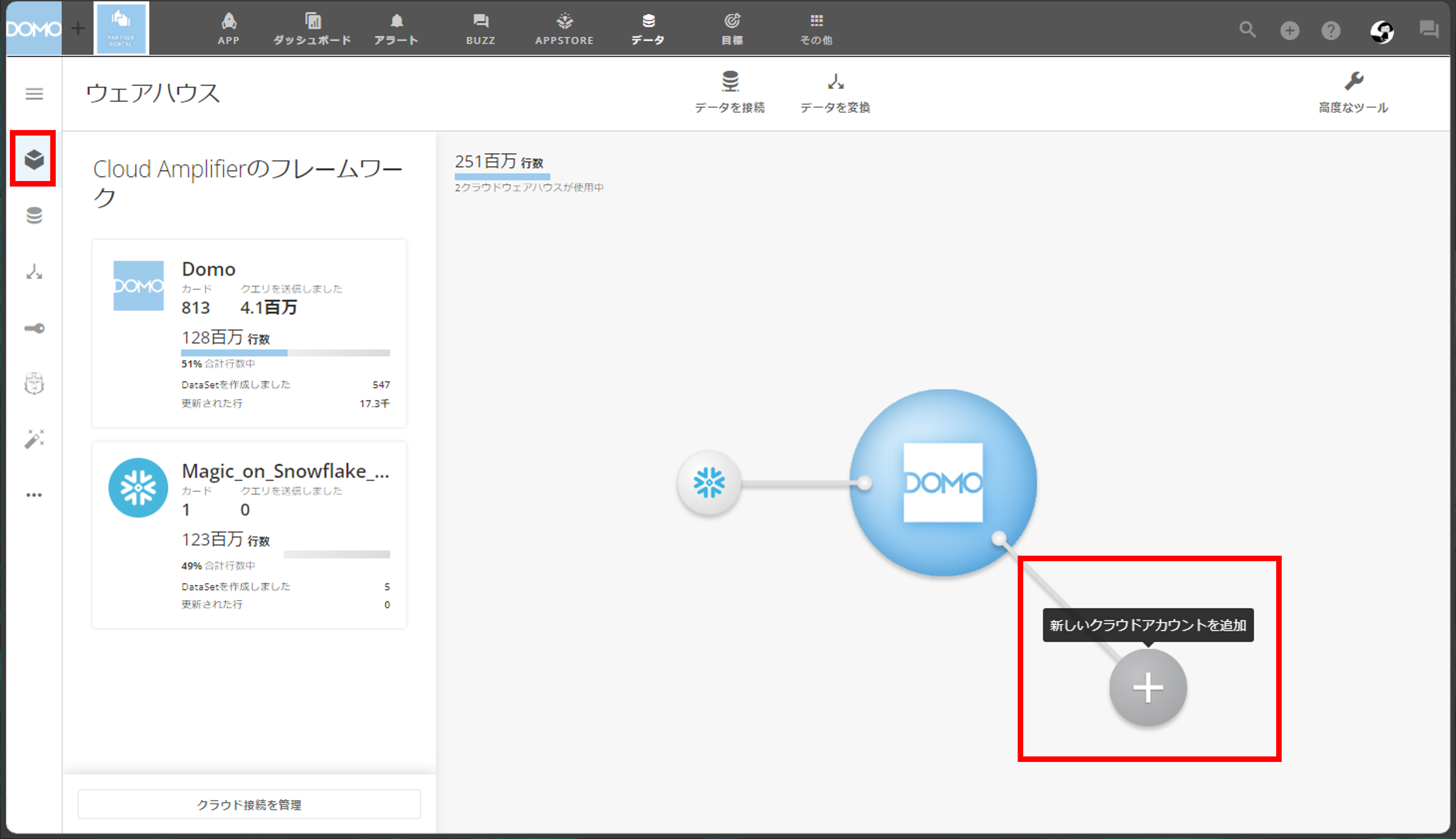Click データを接続 toolbar button
Screen dimensions: 1456x839
730,92
